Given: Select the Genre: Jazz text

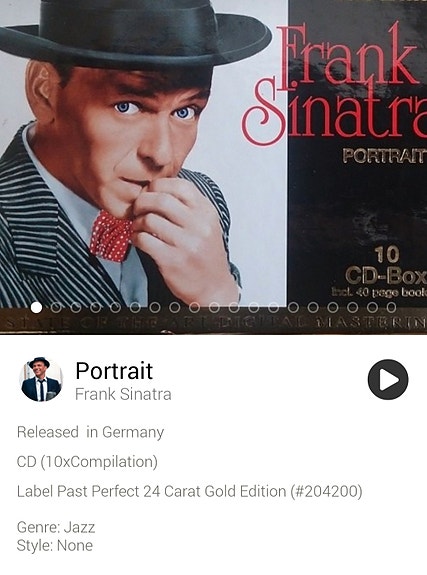Looking at the screenshot, I should click(56, 527).
